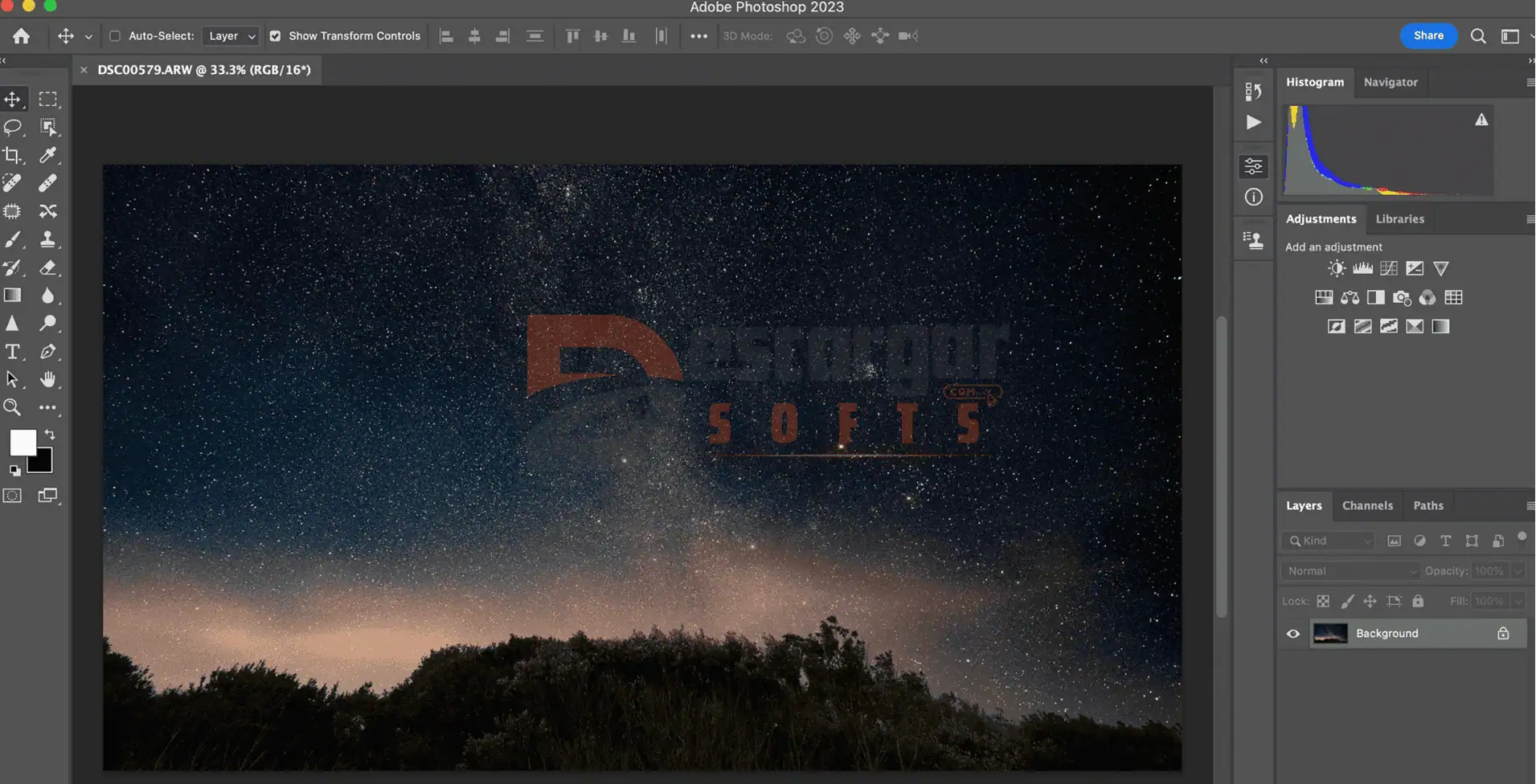Open the Auto-Select Layer dropdown
This screenshot has height=784, width=1536.
click(x=231, y=36)
